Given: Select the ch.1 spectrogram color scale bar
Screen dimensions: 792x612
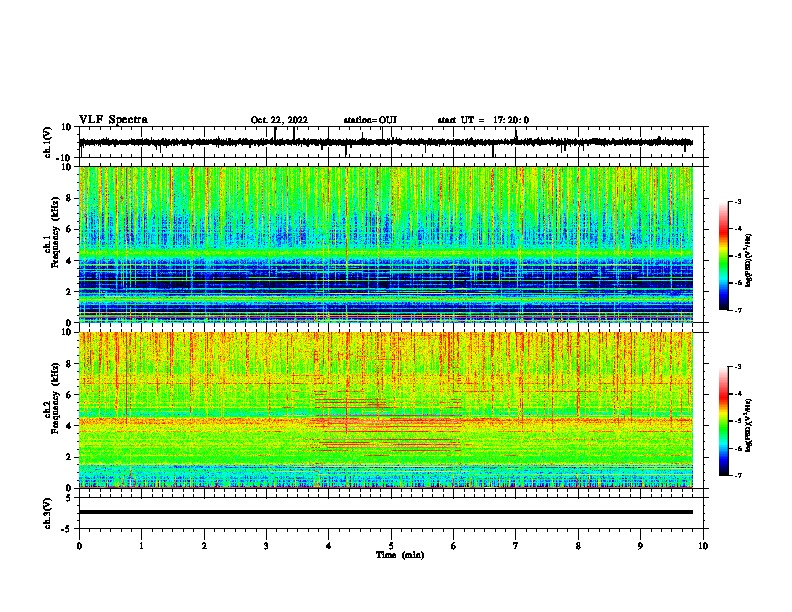Looking at the screenshot, I should [723, 256].
